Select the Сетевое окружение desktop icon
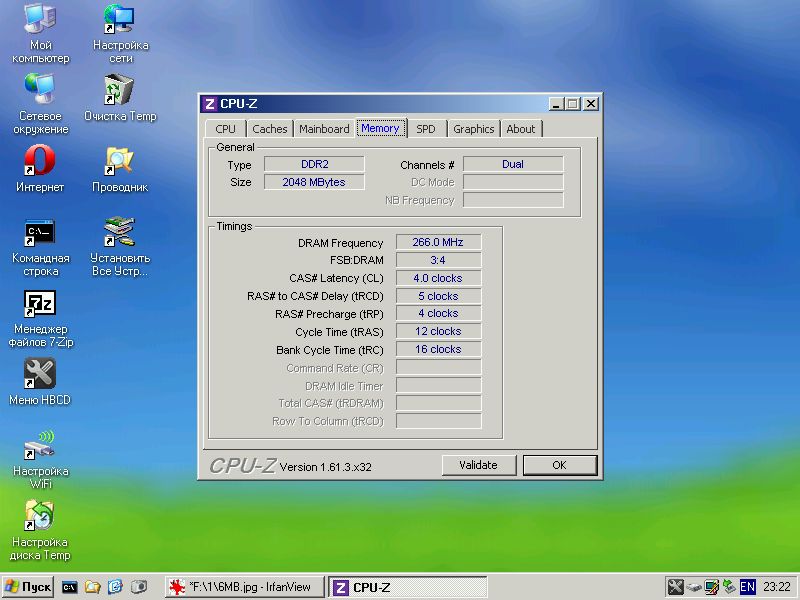 tap(40, 104)
